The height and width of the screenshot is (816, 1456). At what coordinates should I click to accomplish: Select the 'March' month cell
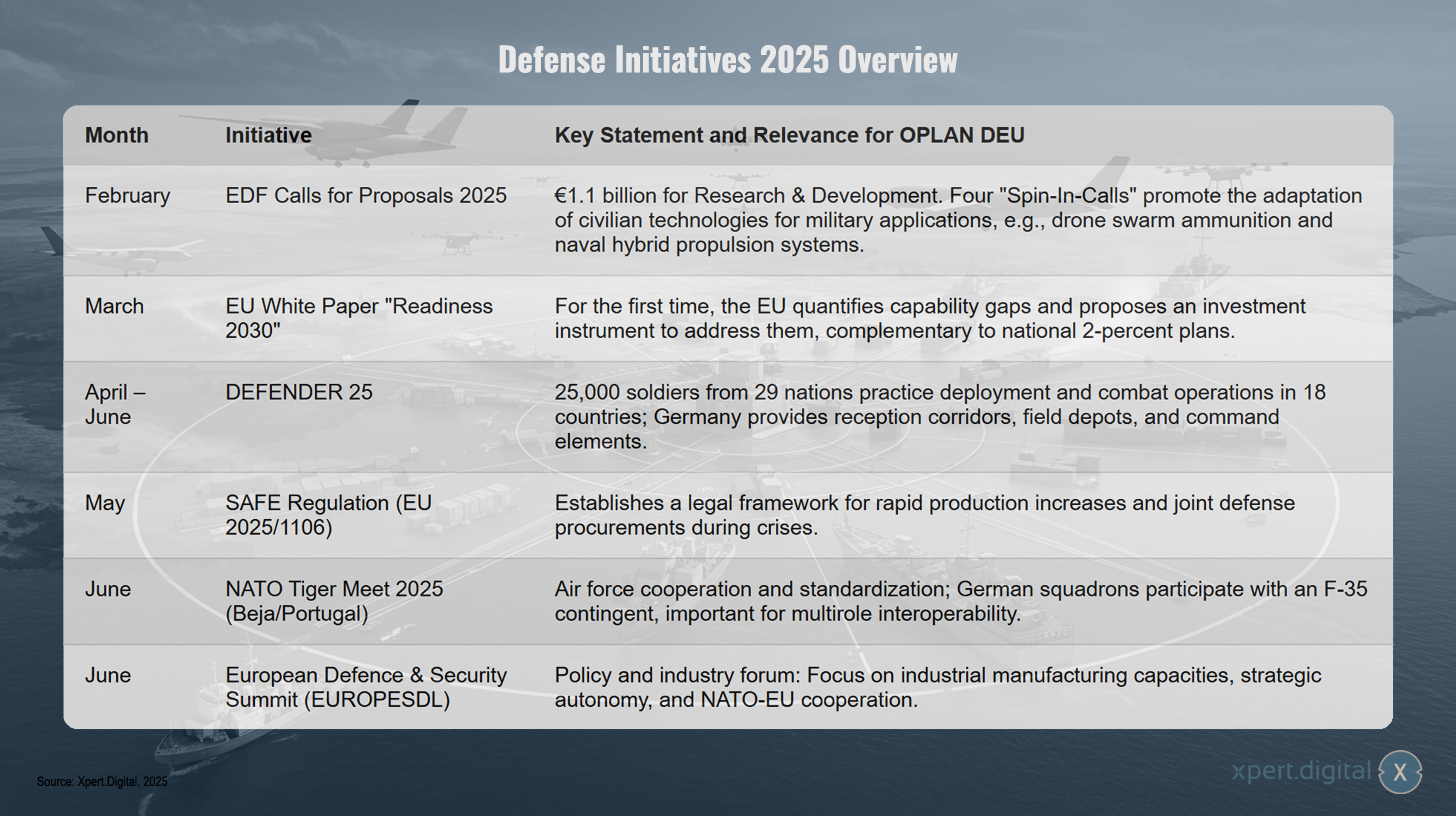click(114, 306)
